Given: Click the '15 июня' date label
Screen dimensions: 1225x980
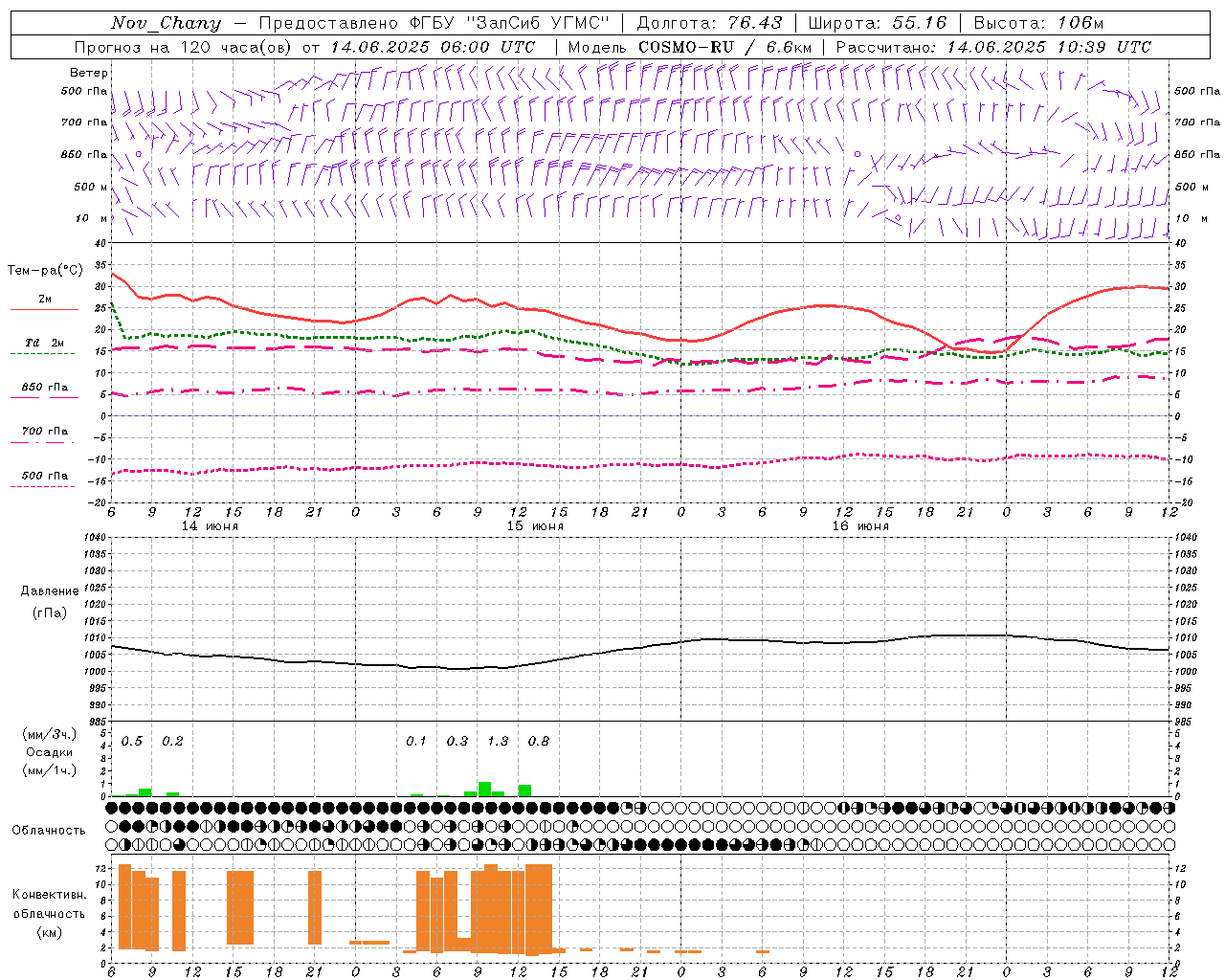Looking at the screenshot, I should coord(535,526).
